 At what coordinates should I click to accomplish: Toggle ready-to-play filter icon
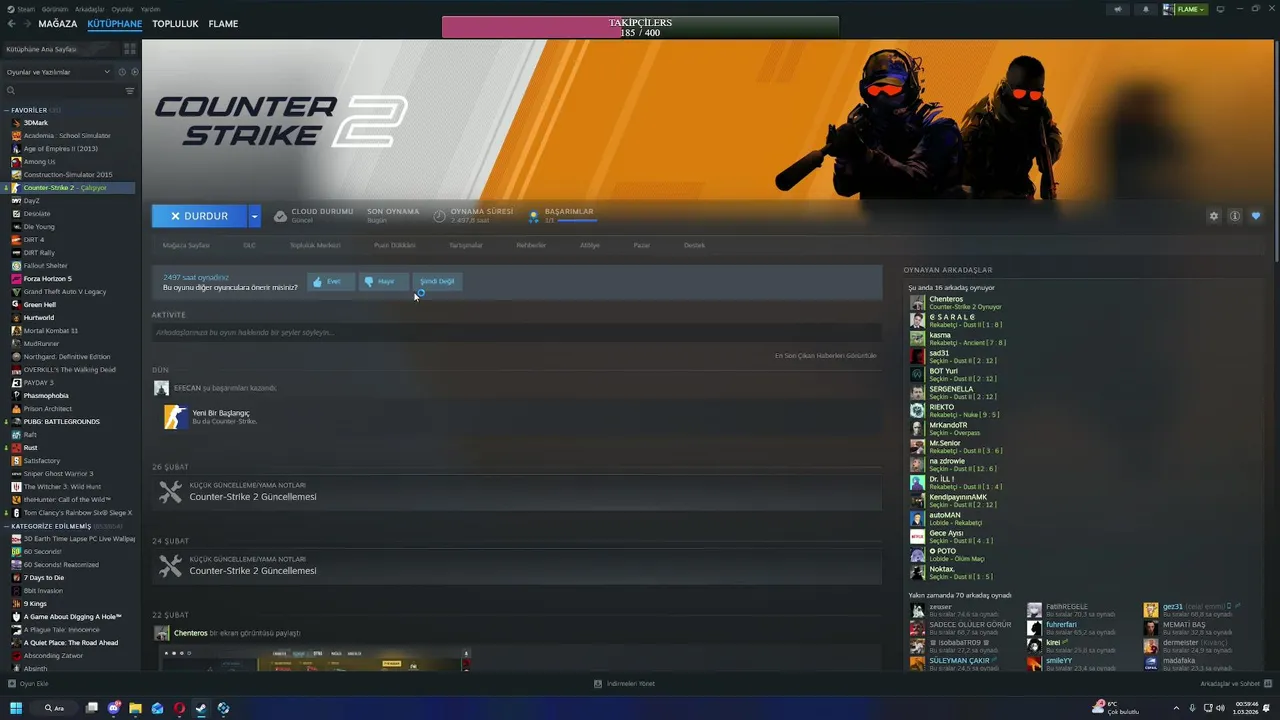point(133,72)
